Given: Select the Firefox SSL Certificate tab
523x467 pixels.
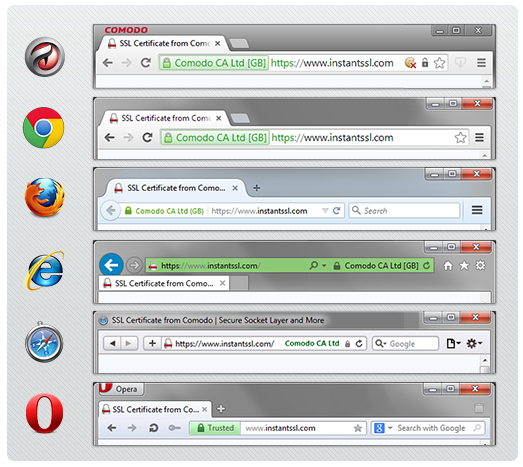Looking at the screenshot, I should point(176,188).
